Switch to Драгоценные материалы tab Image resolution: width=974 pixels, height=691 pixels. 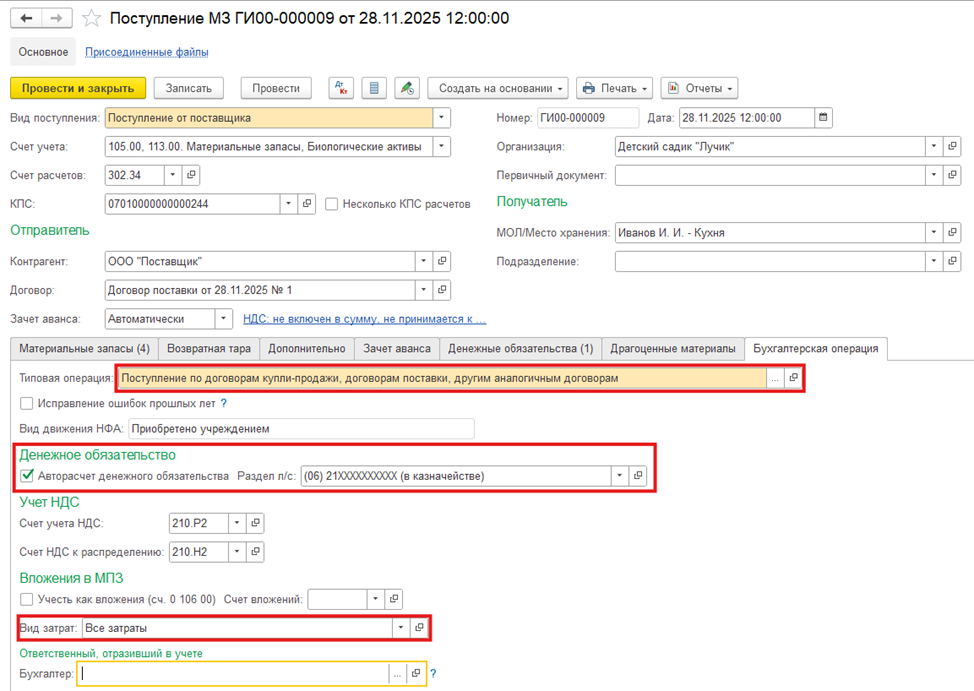pyautogui.click(x=673, y=349)
